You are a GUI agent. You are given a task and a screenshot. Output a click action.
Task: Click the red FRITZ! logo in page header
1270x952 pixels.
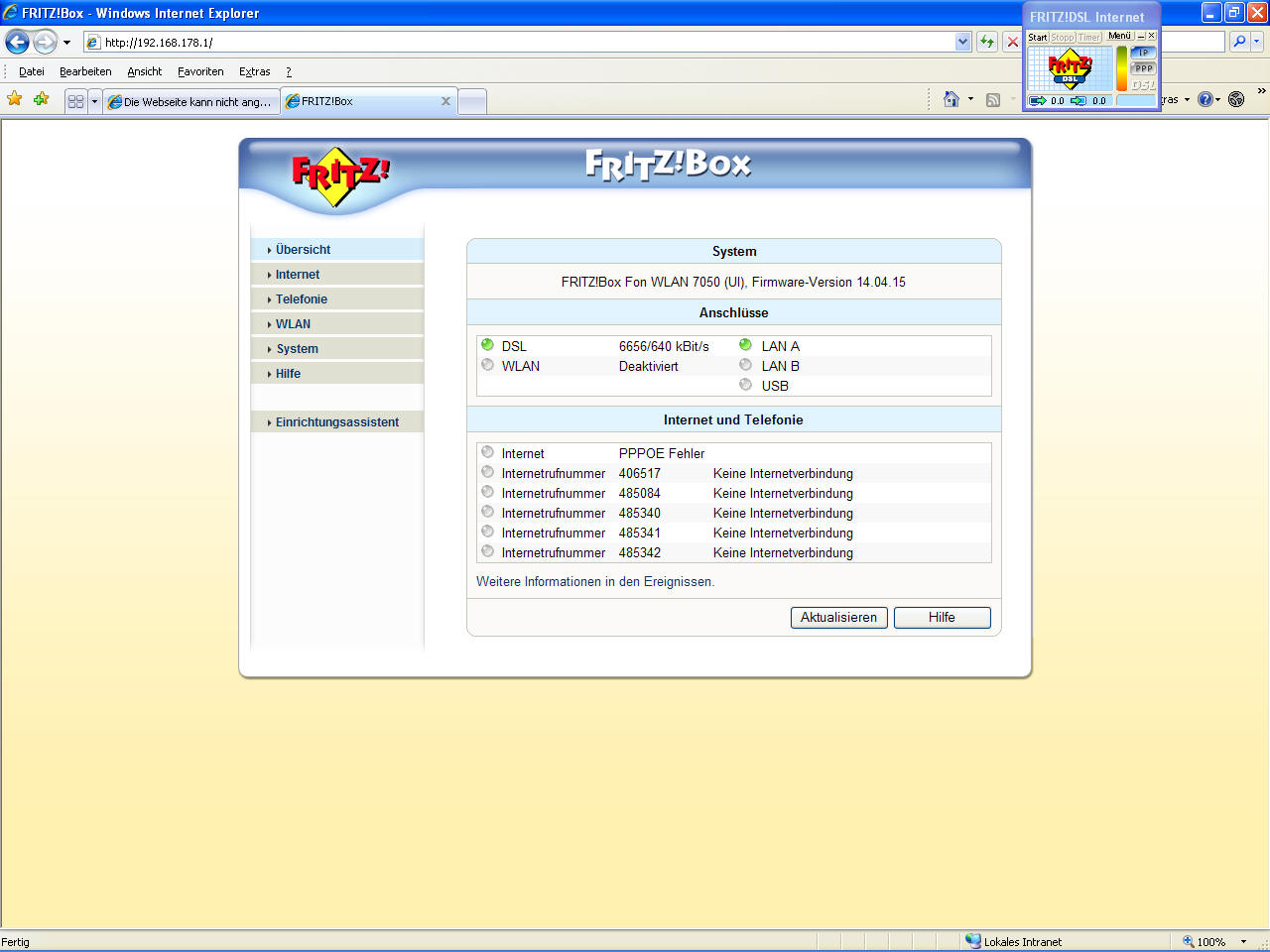point(340,177)
